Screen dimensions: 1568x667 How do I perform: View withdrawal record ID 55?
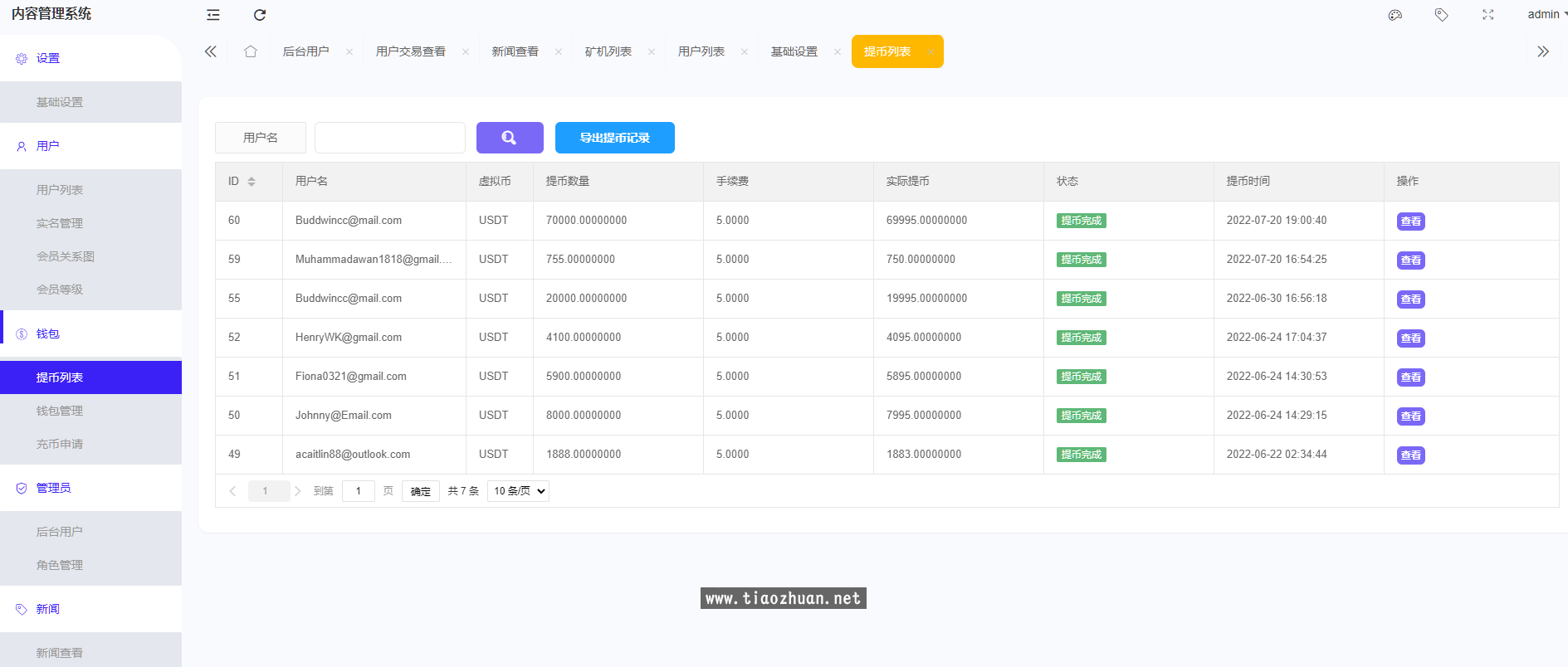[x=1411, y=299]
